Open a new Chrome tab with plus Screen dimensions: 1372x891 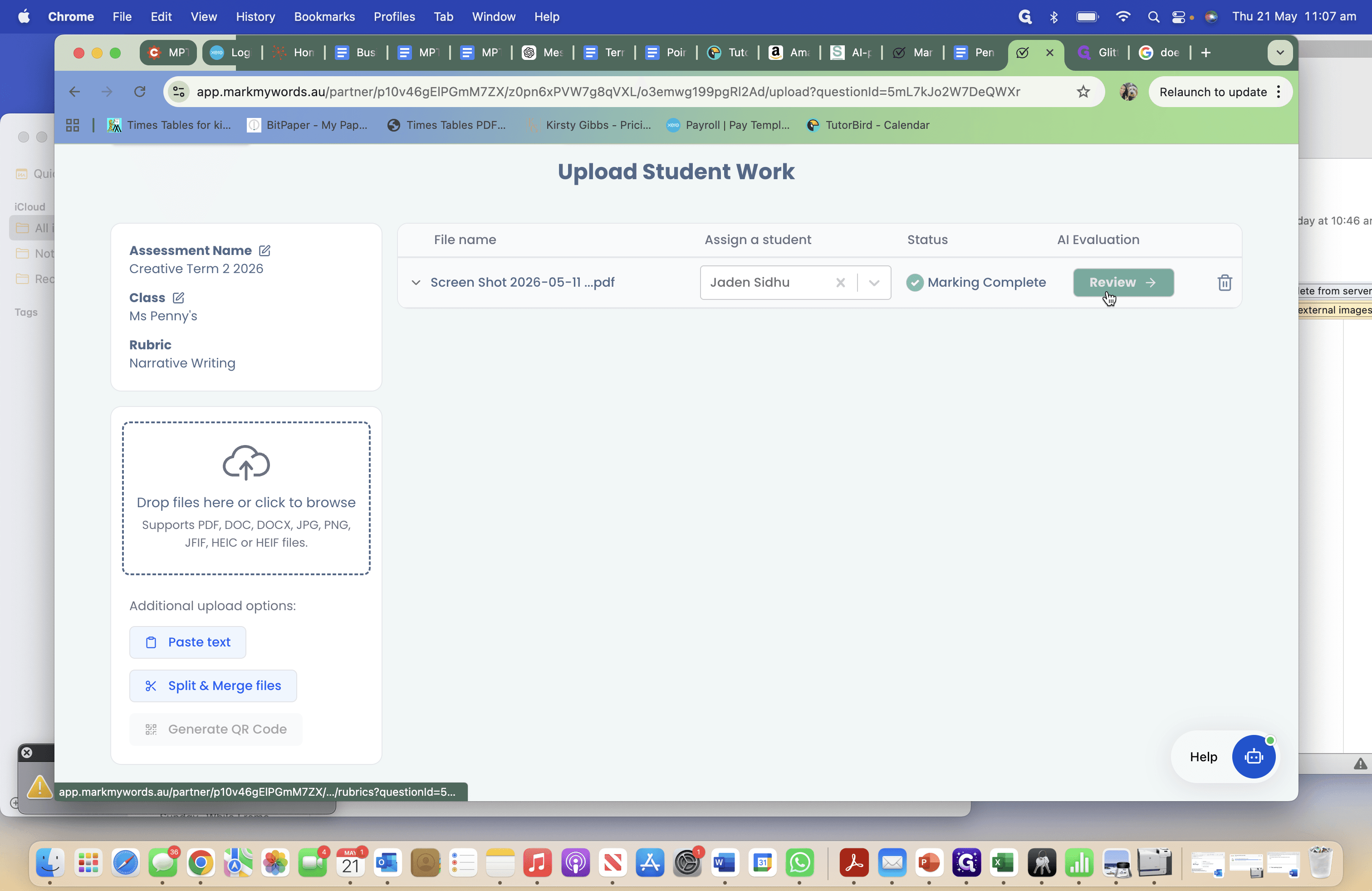[1206, 53]
